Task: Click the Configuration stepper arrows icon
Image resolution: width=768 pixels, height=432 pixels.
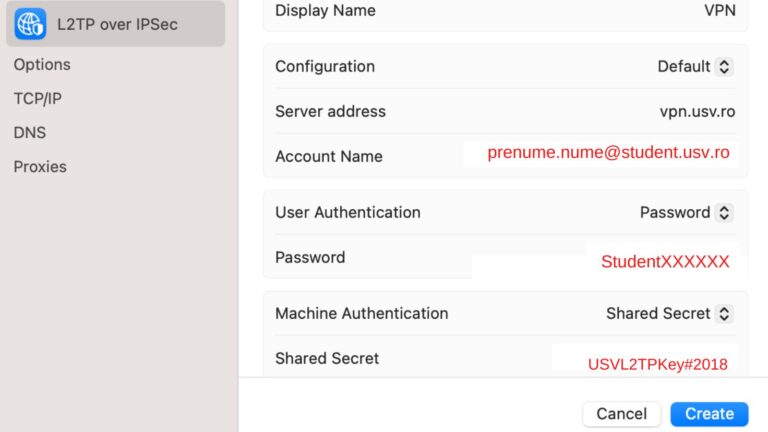Action: click(x=724, y=67)
